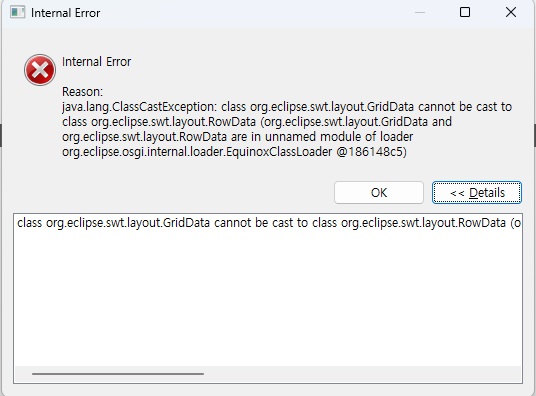Click line "RowData are in unnamed module of loader"
Viewport: 536px width, 396px height.
point(238,137)
